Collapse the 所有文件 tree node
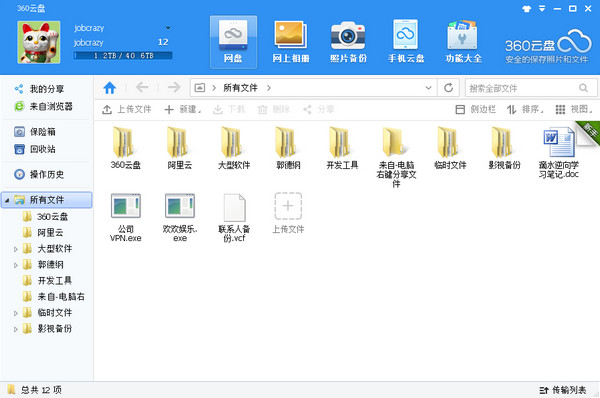 tap(7, 200)
